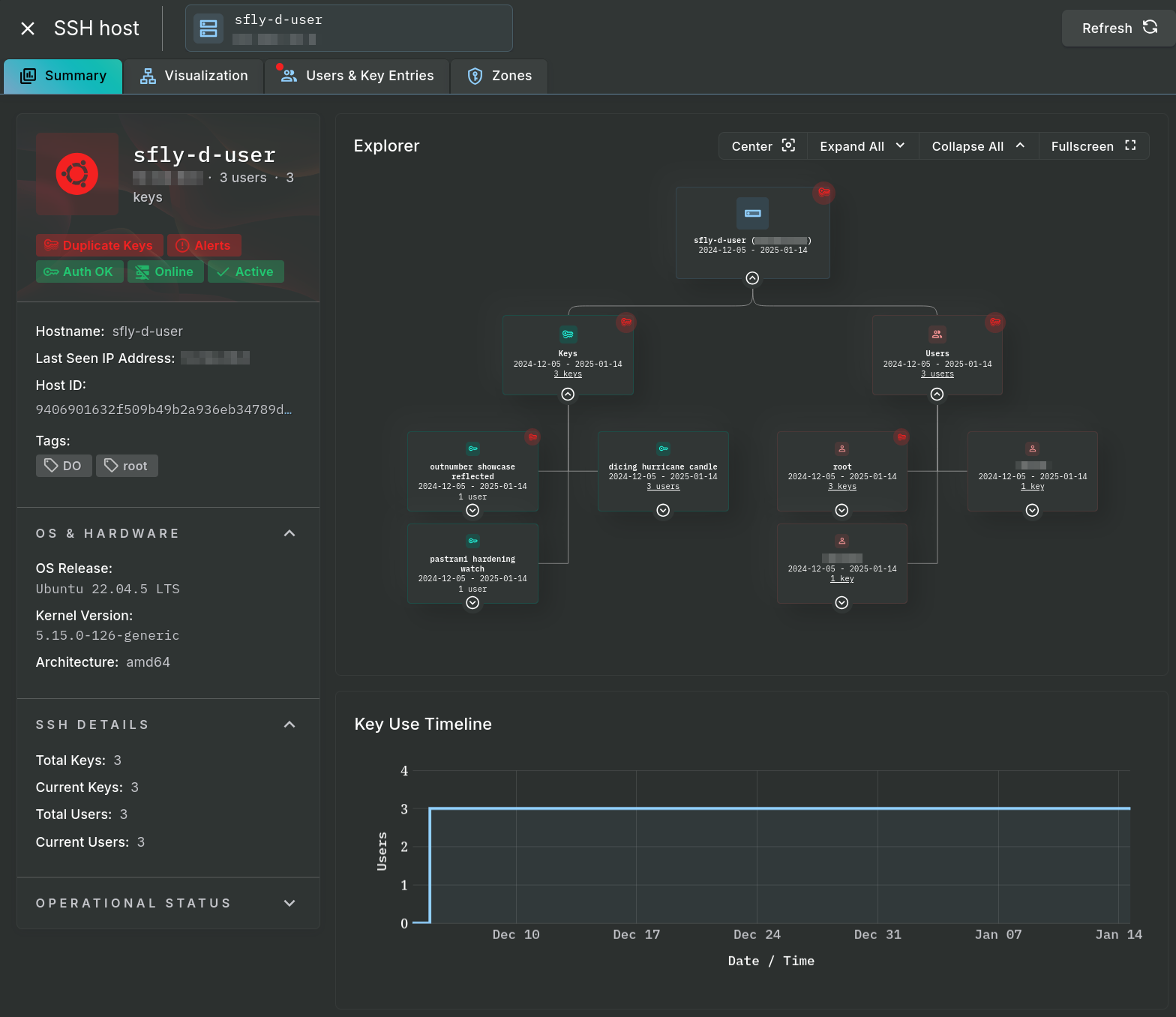Select the Host ID value text
1176x1017 pixels.
point(163,409)
